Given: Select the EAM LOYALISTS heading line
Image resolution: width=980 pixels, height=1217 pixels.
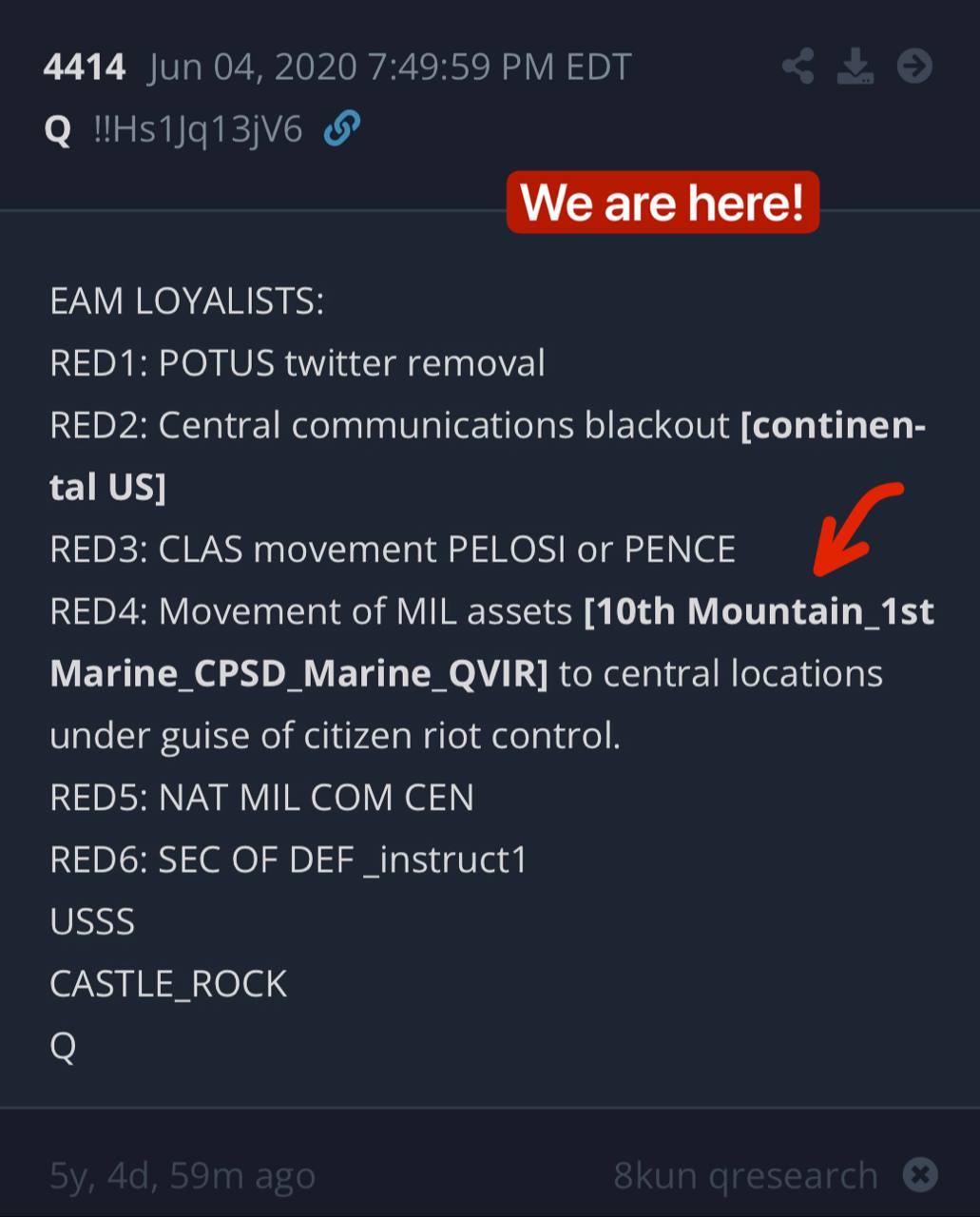Looking at the screenshot, I should (187, 301).
